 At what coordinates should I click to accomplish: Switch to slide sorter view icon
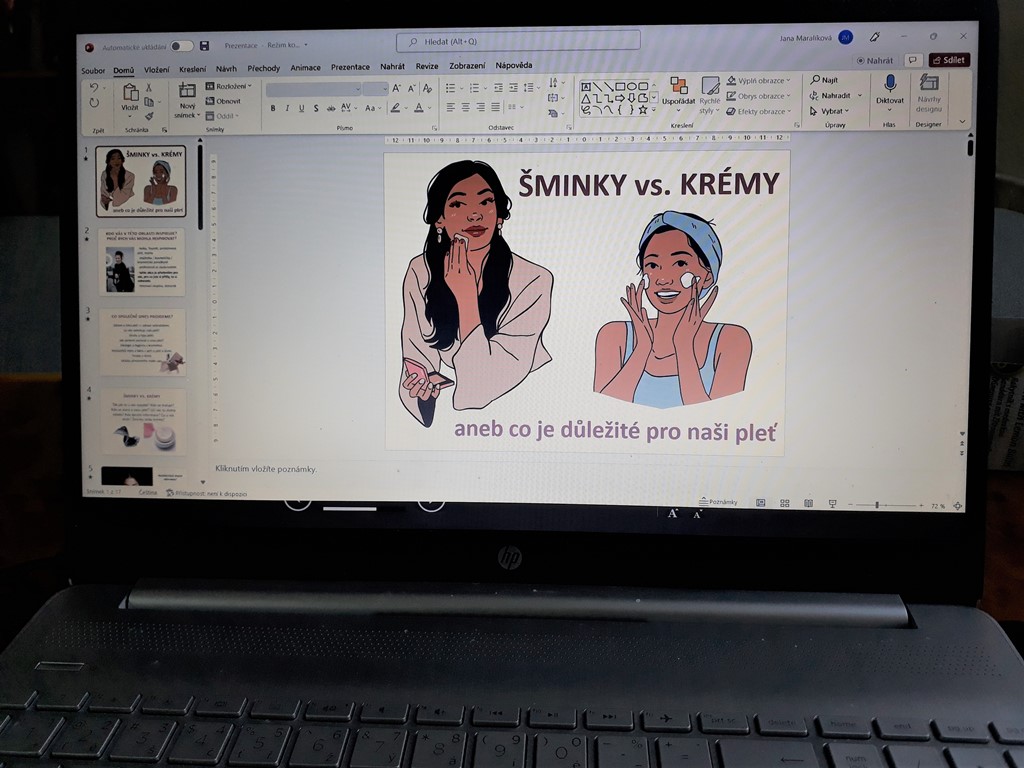[x=784, y=504]
